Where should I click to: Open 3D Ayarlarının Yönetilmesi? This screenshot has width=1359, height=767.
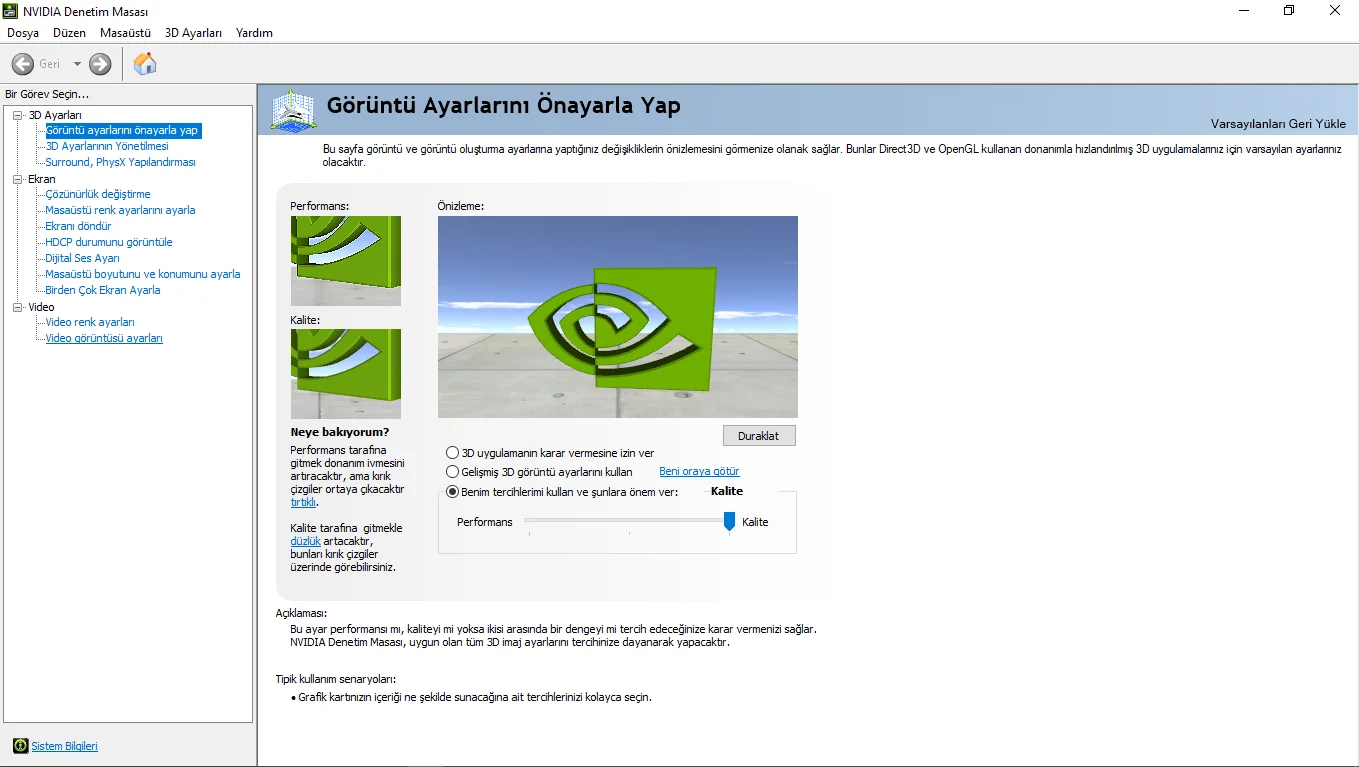[107, 146]
